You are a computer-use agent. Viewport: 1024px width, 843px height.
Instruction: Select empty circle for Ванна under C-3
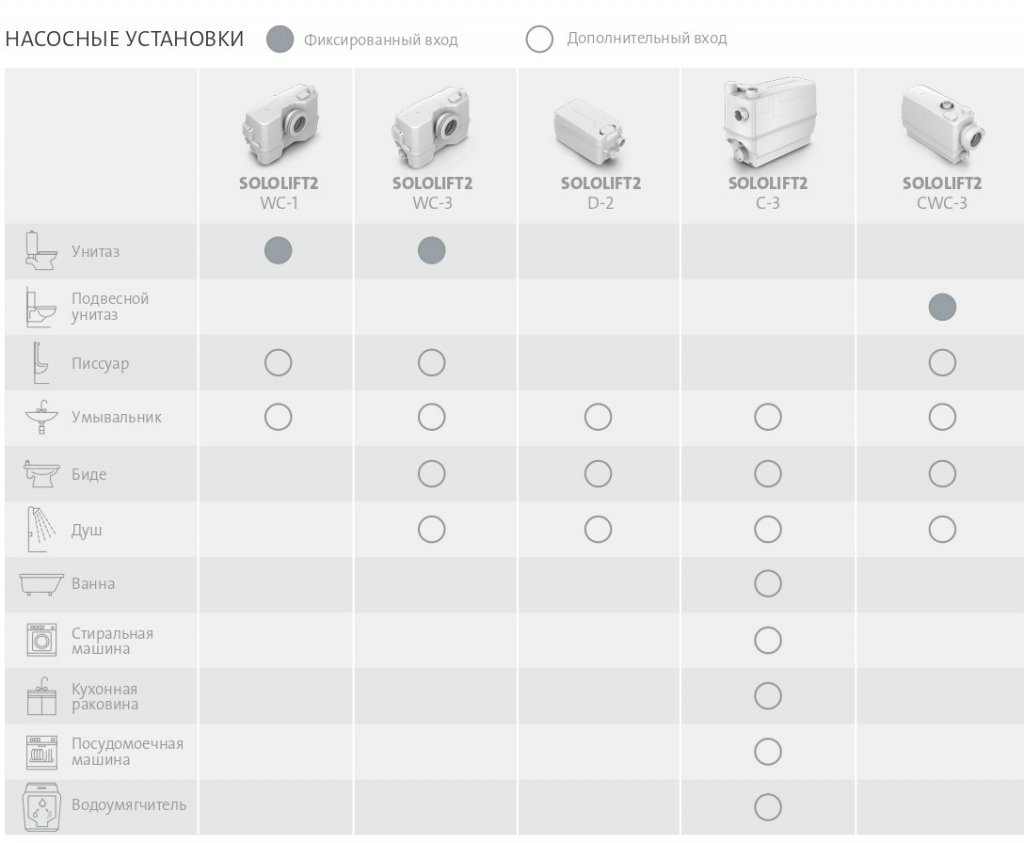[768, 584]
